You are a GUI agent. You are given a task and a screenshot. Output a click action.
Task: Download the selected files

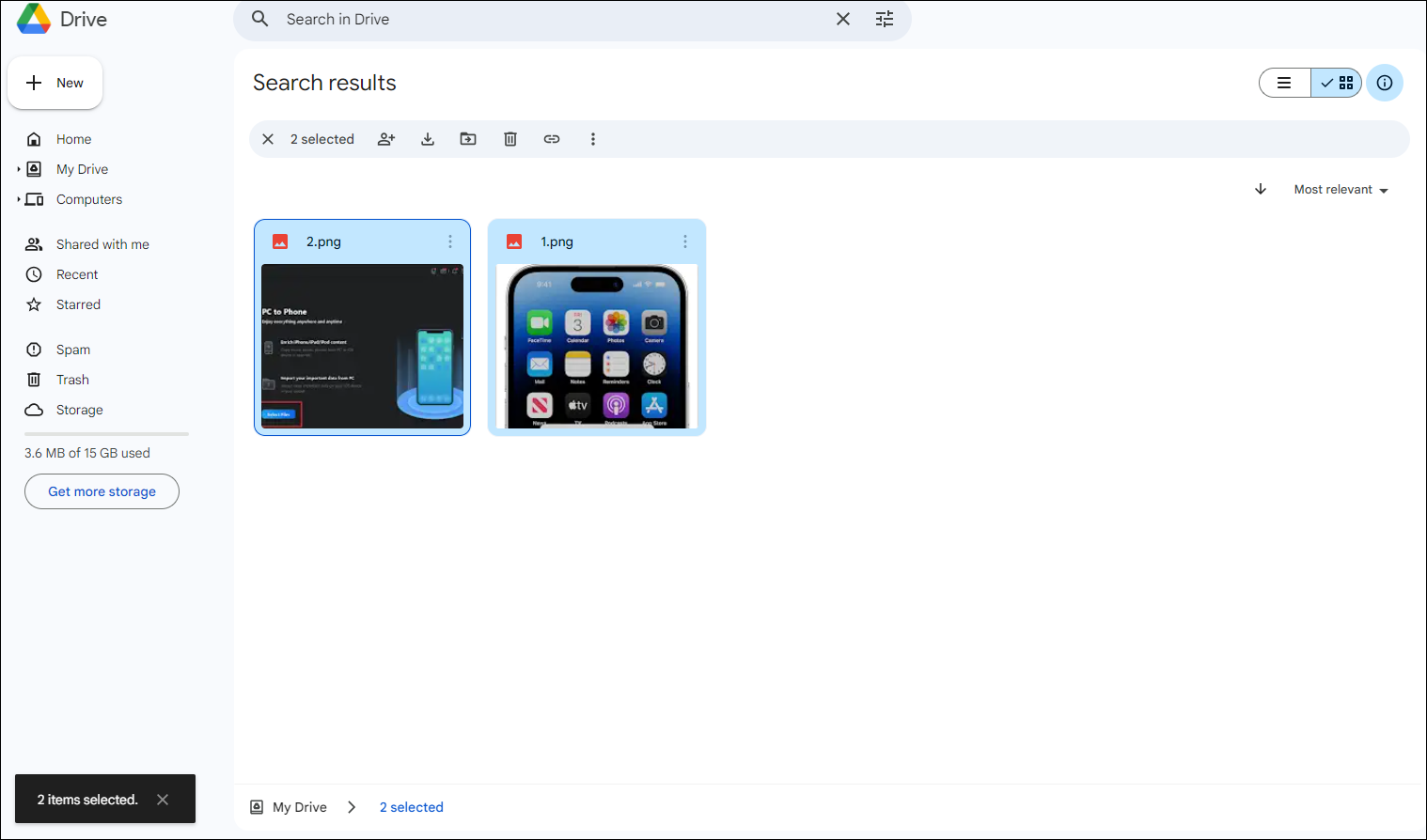[x=428, y=139]
